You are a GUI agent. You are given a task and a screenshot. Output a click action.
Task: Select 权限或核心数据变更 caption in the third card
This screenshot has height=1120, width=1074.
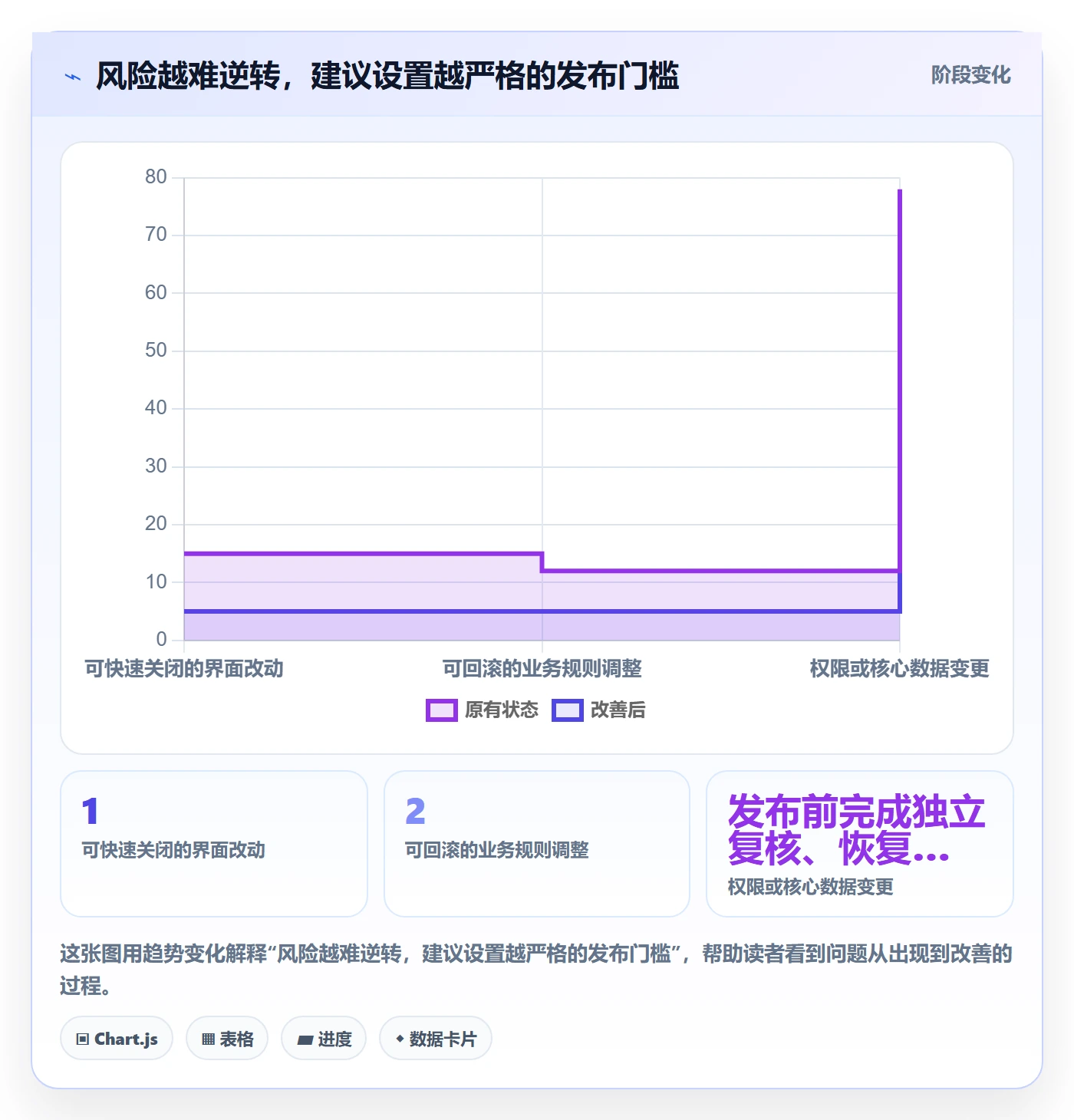coord(810,887)
